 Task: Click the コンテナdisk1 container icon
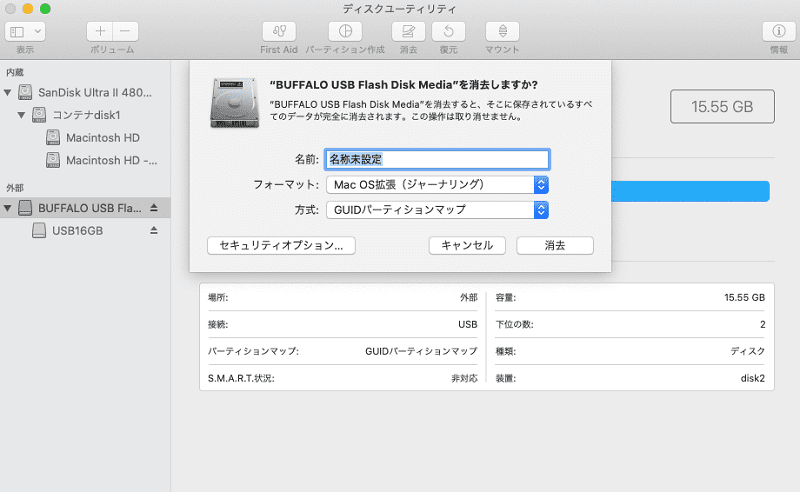pos(39,115)
